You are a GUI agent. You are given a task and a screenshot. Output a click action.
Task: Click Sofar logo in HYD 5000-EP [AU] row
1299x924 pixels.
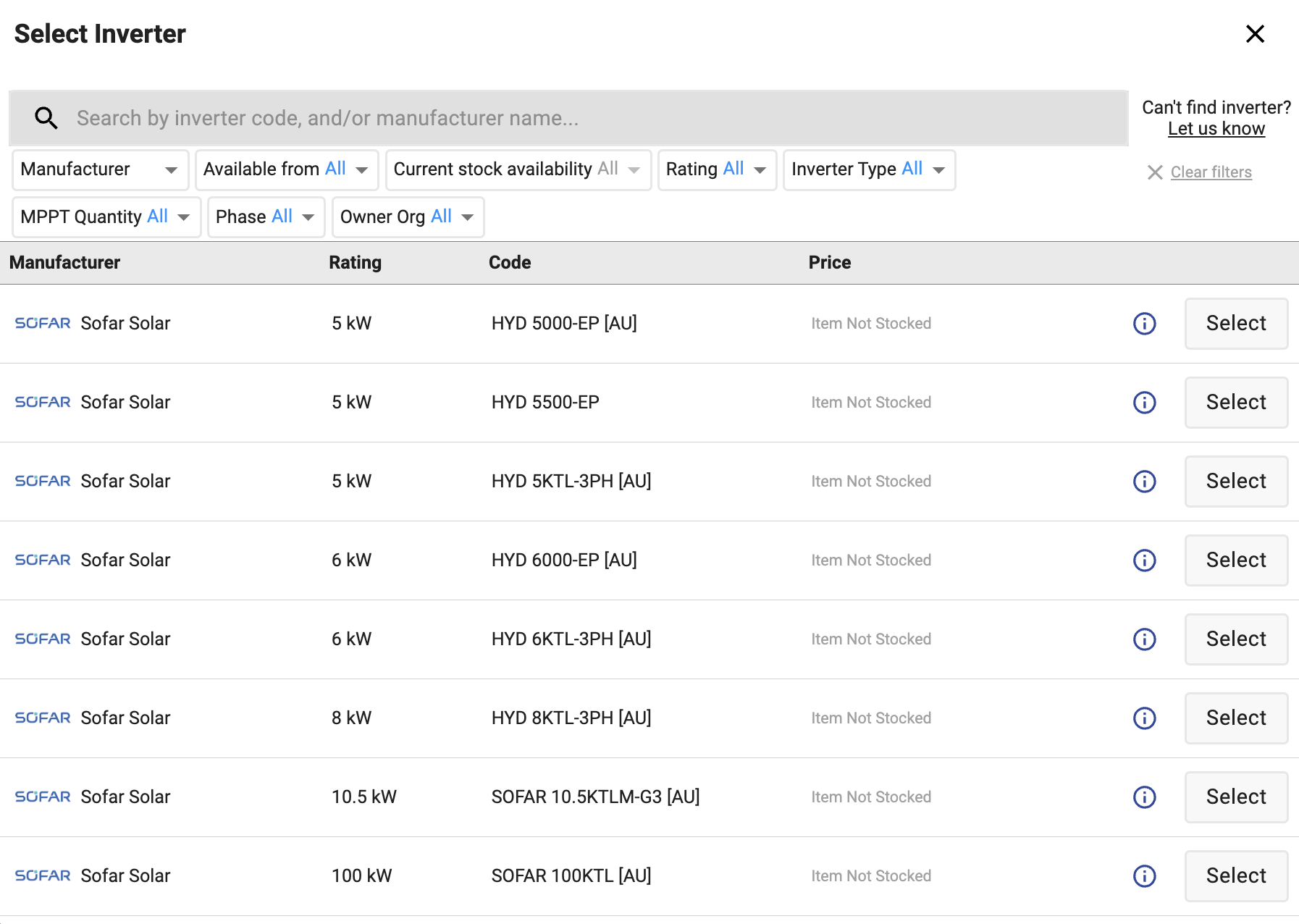click(x=43, y=323)
